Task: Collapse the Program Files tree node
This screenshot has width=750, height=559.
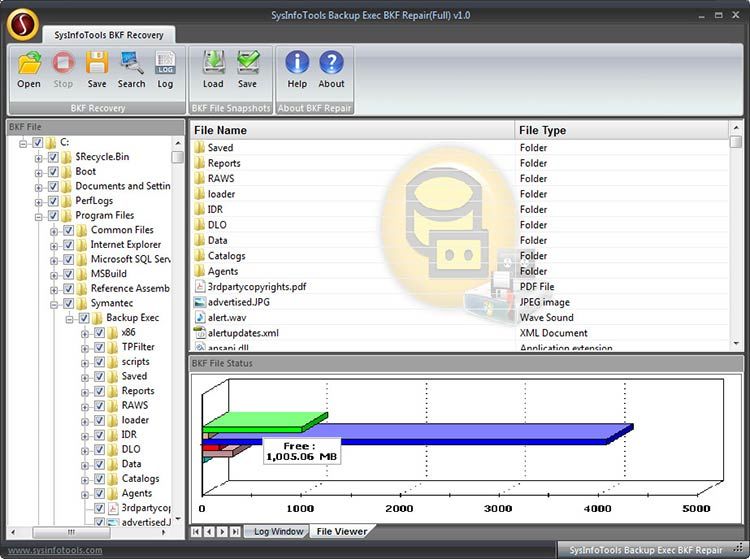Action: tap(38, 216)
